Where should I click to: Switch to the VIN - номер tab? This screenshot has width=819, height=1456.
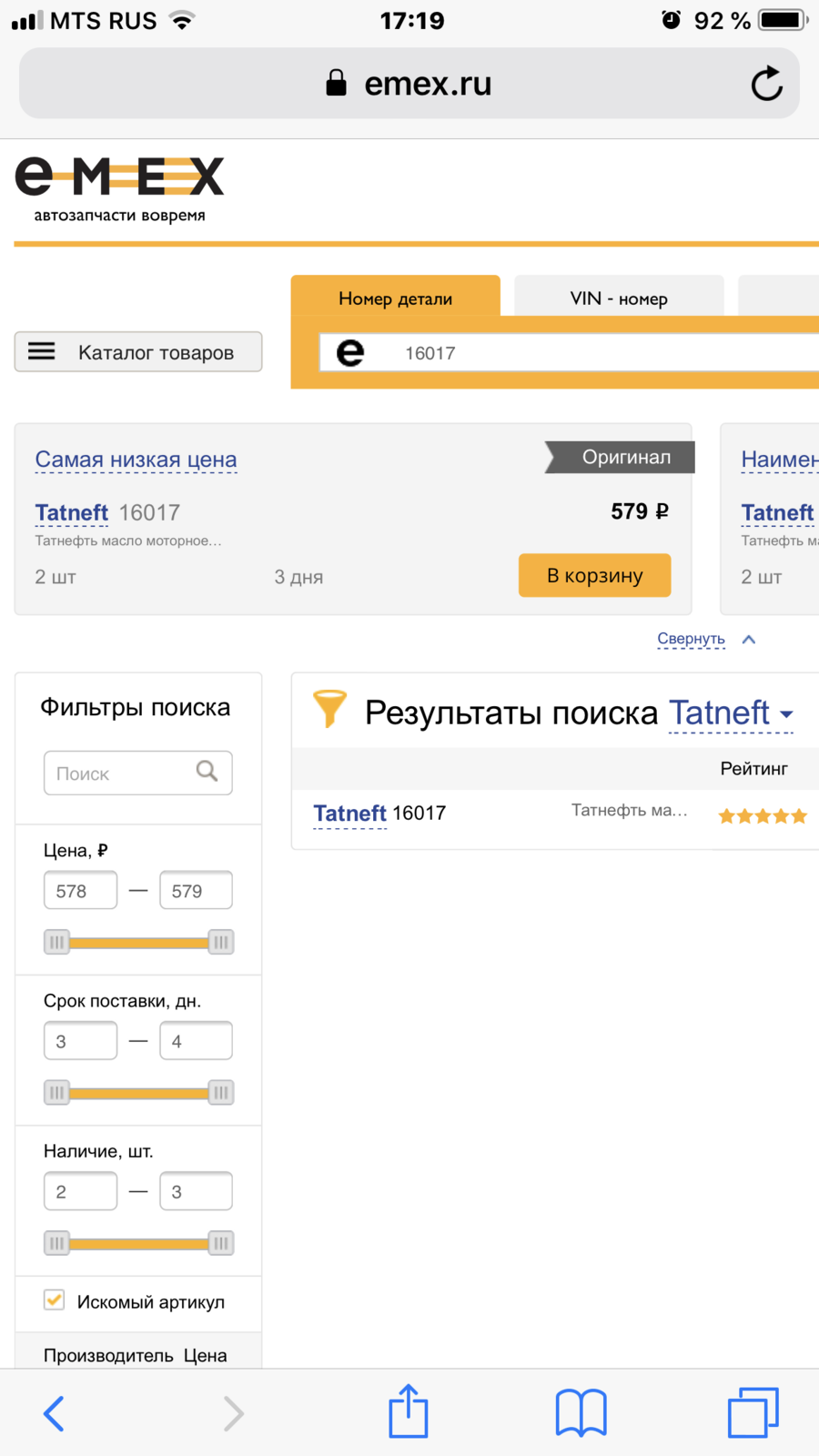pyautogui.click(x=619, y=298)
